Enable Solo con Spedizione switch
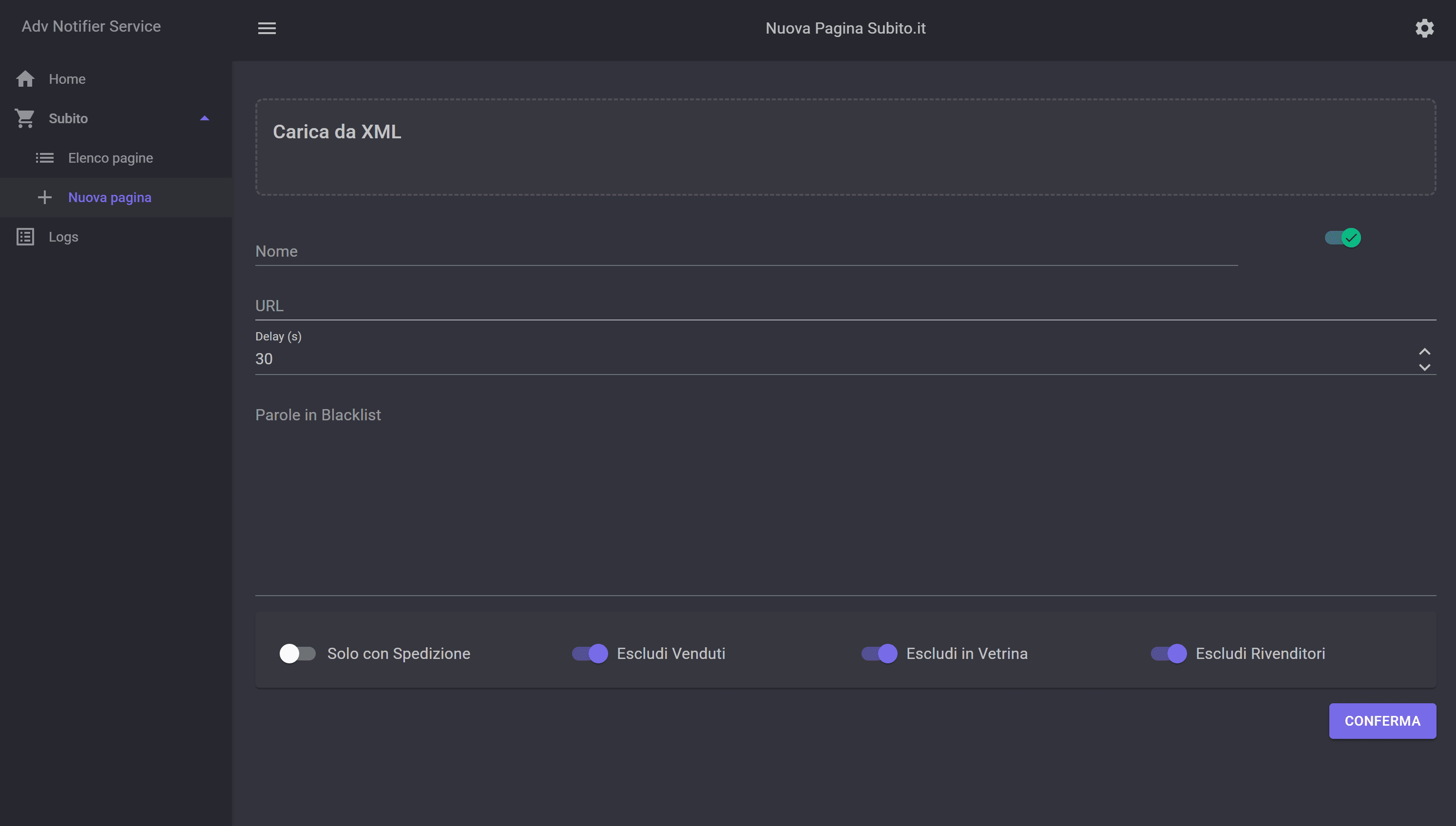Viewport: 1456px width, 826px height. (x=297, y=654)
